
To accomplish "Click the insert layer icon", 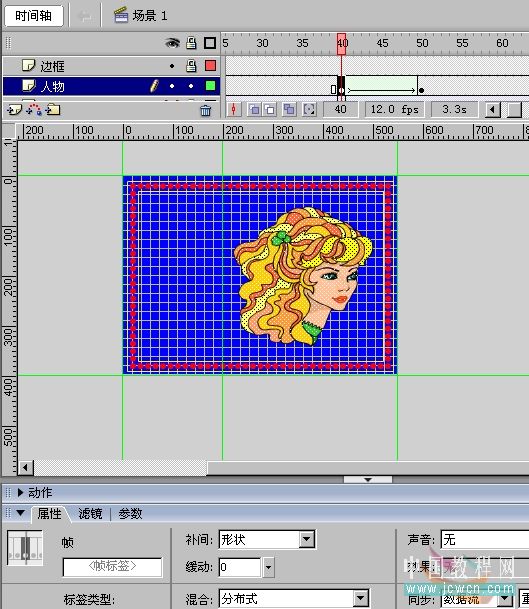I will (x=14, y=110).
